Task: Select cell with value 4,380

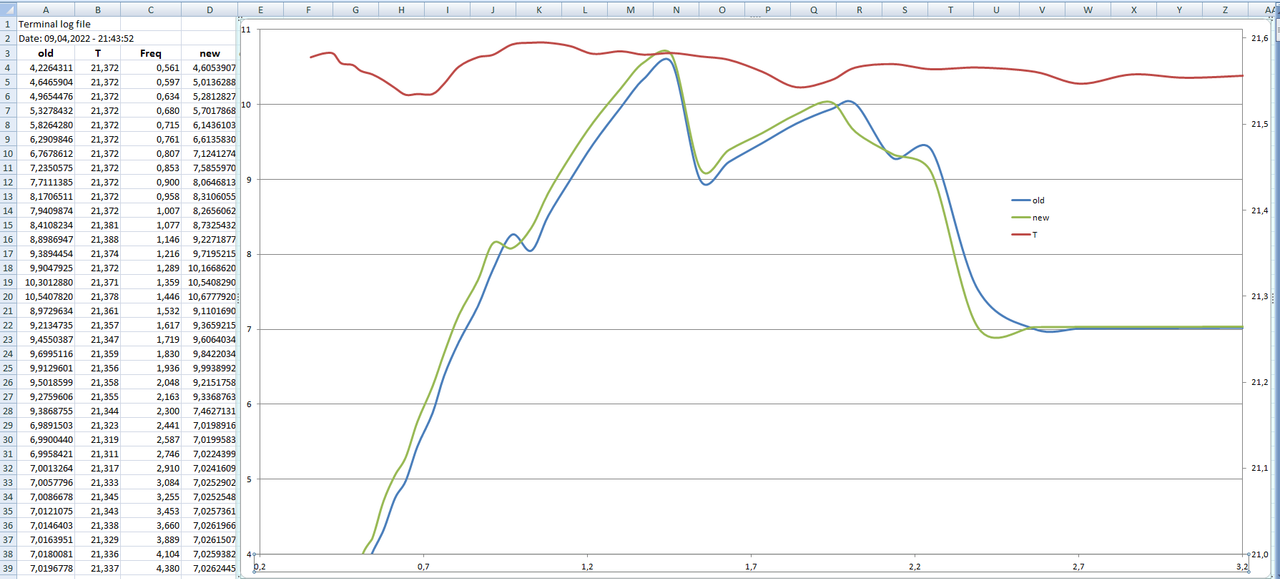Action: pos(151,568)
